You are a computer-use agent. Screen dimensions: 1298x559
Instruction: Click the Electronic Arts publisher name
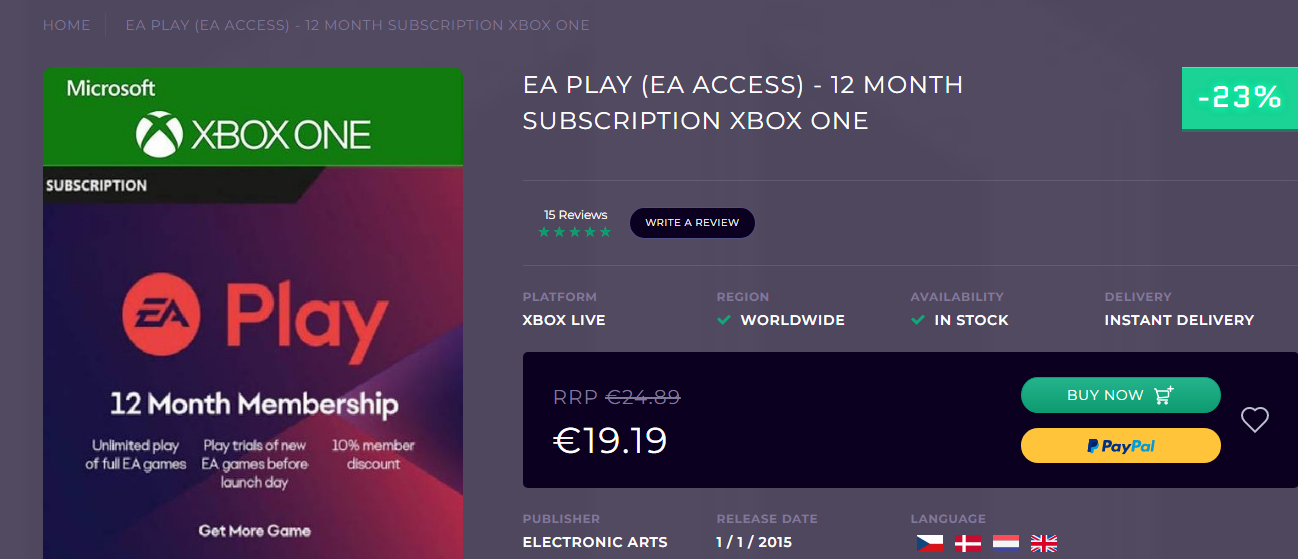tap(595, 542)
